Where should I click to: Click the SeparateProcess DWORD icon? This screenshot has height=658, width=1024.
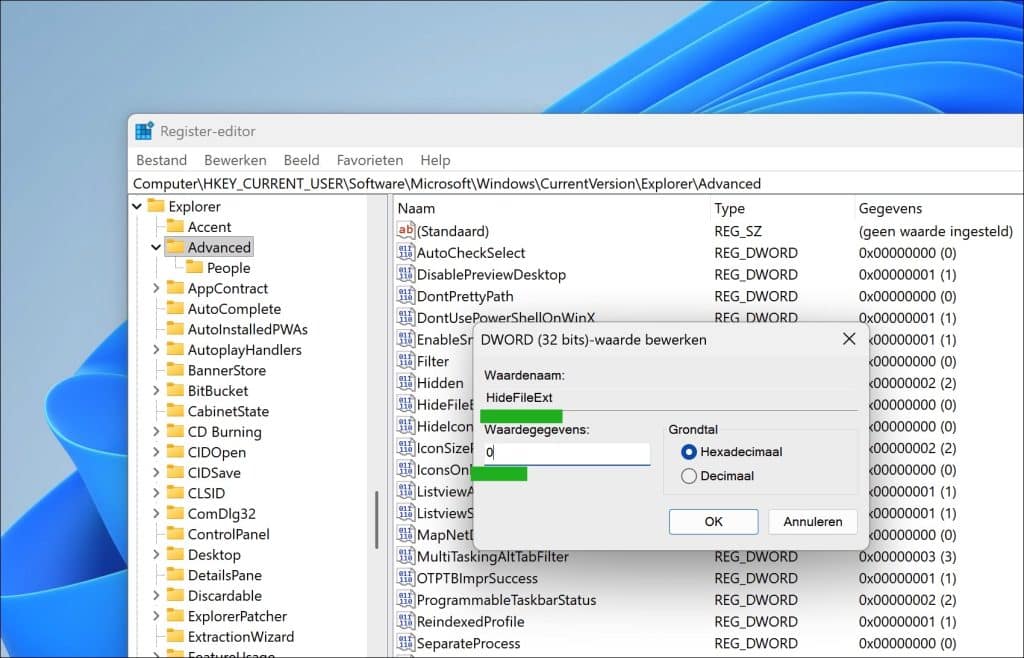[406, 642]
